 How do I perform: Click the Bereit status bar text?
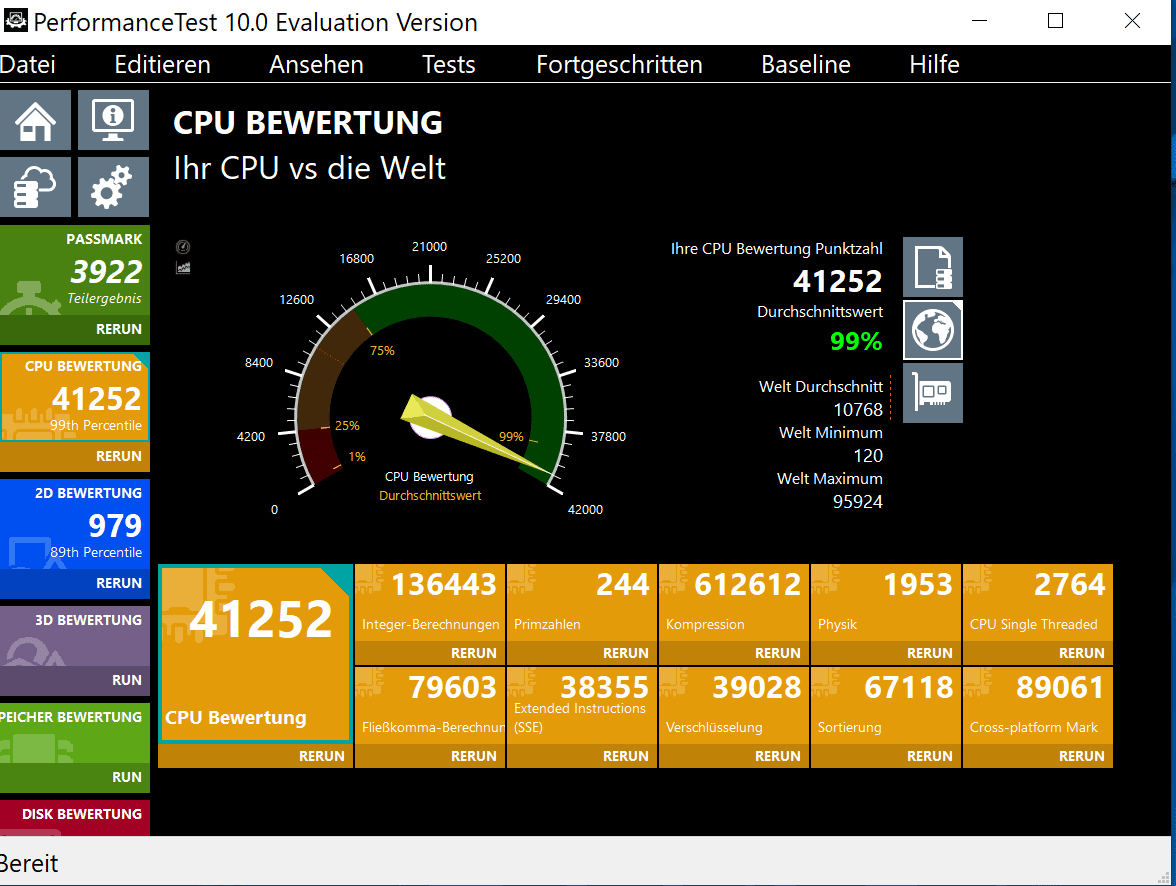[x=28, y=863]
